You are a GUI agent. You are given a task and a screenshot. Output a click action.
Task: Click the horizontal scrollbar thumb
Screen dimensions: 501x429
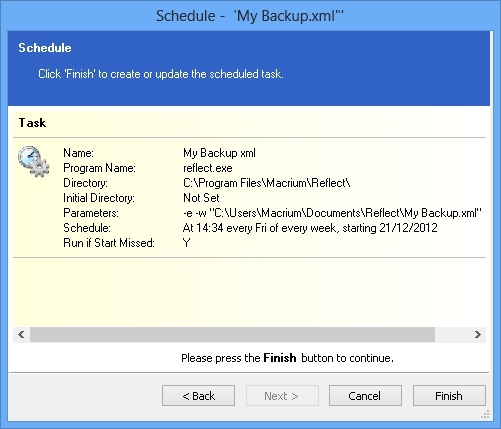232,334
